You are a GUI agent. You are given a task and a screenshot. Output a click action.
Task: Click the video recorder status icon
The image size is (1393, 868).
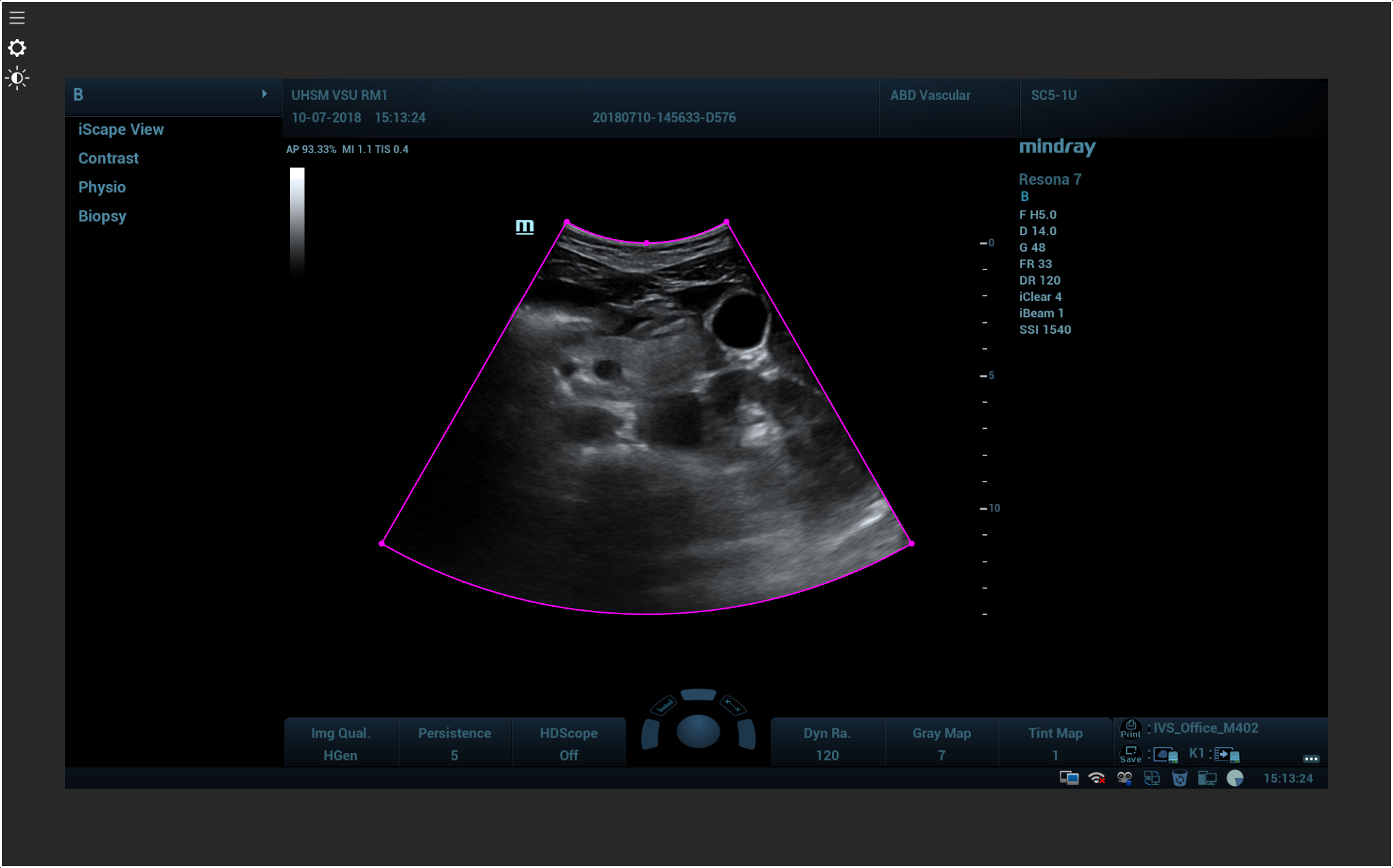click(x=1124, y=778)
